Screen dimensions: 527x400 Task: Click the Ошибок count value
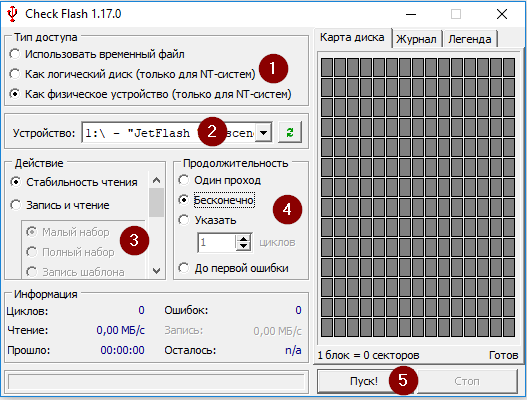[298, 310]
